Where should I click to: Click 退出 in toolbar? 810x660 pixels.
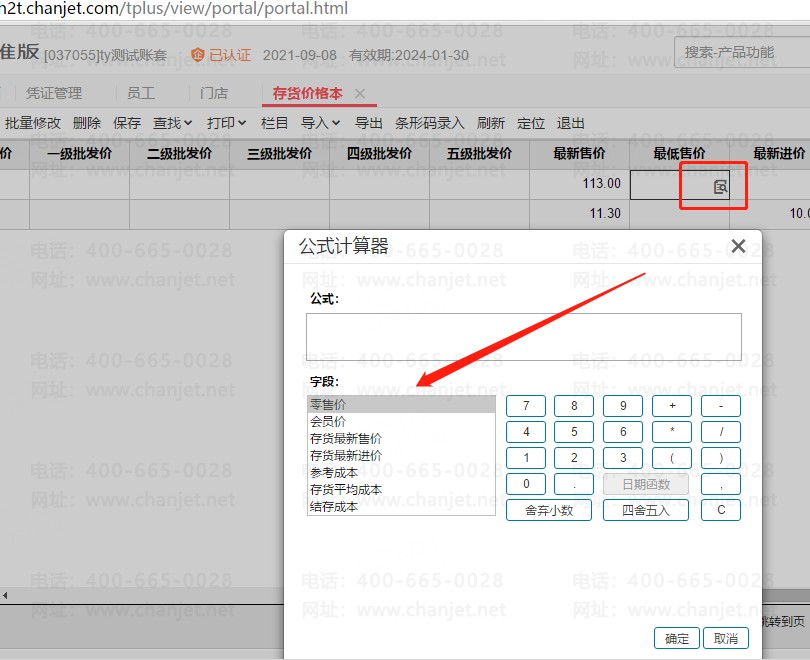pyautogui.click(x=570, y=123)
